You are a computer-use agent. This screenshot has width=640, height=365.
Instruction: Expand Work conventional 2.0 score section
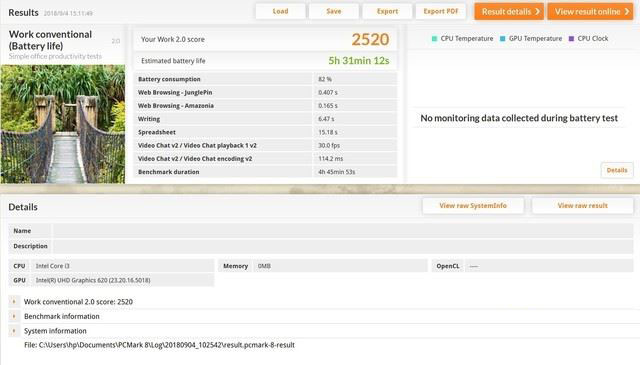(x=14, y=302)
